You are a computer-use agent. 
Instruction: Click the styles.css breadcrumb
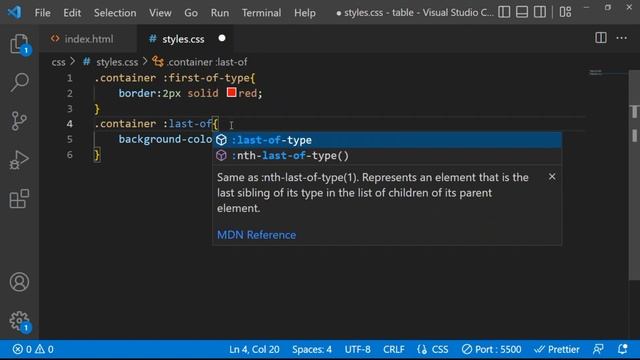pyautogui.click(x=117, y=62)
